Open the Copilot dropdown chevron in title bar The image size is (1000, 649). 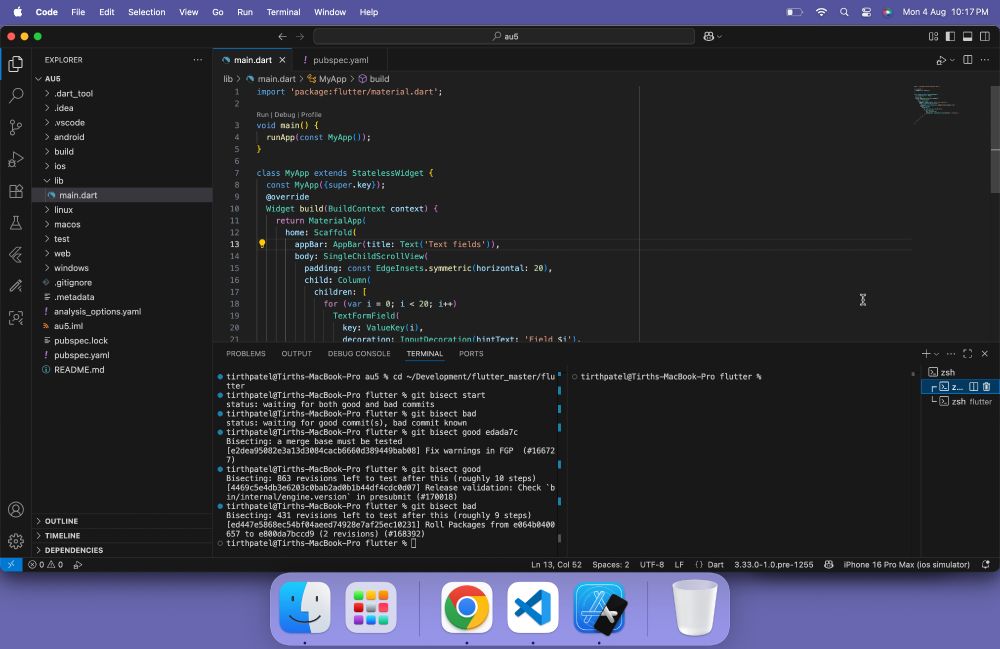pyautogui.click(x=720, y=37)
